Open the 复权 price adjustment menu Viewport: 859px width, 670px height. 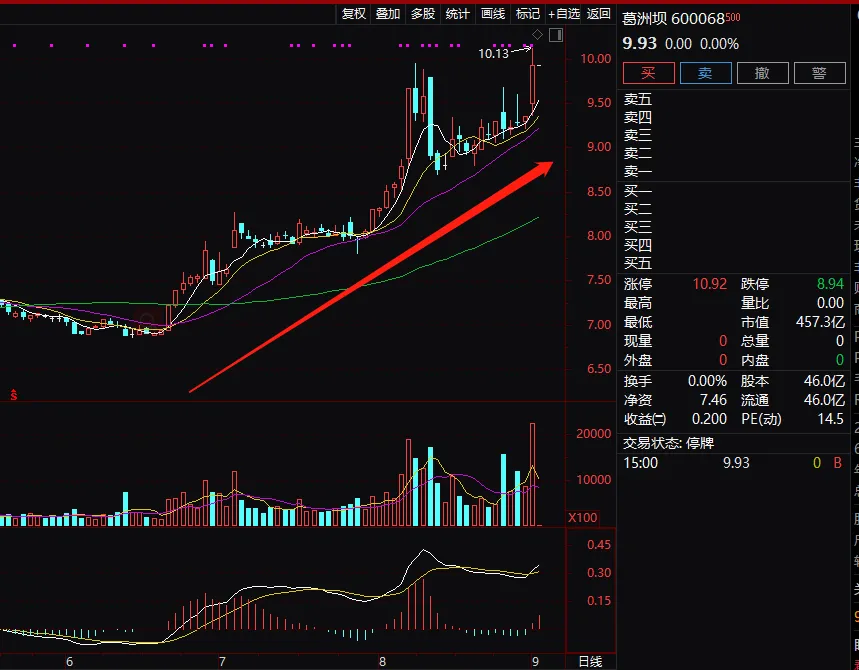353,13
